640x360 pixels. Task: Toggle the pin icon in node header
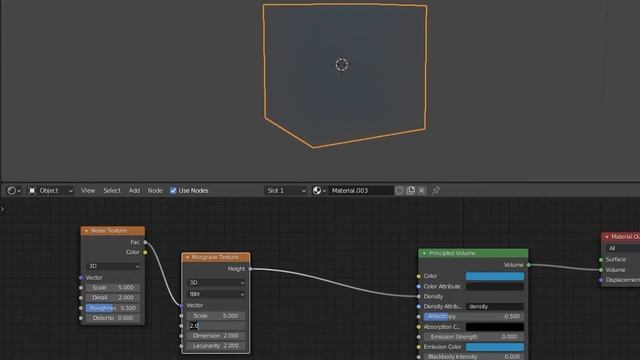click(x=436, y=191)
